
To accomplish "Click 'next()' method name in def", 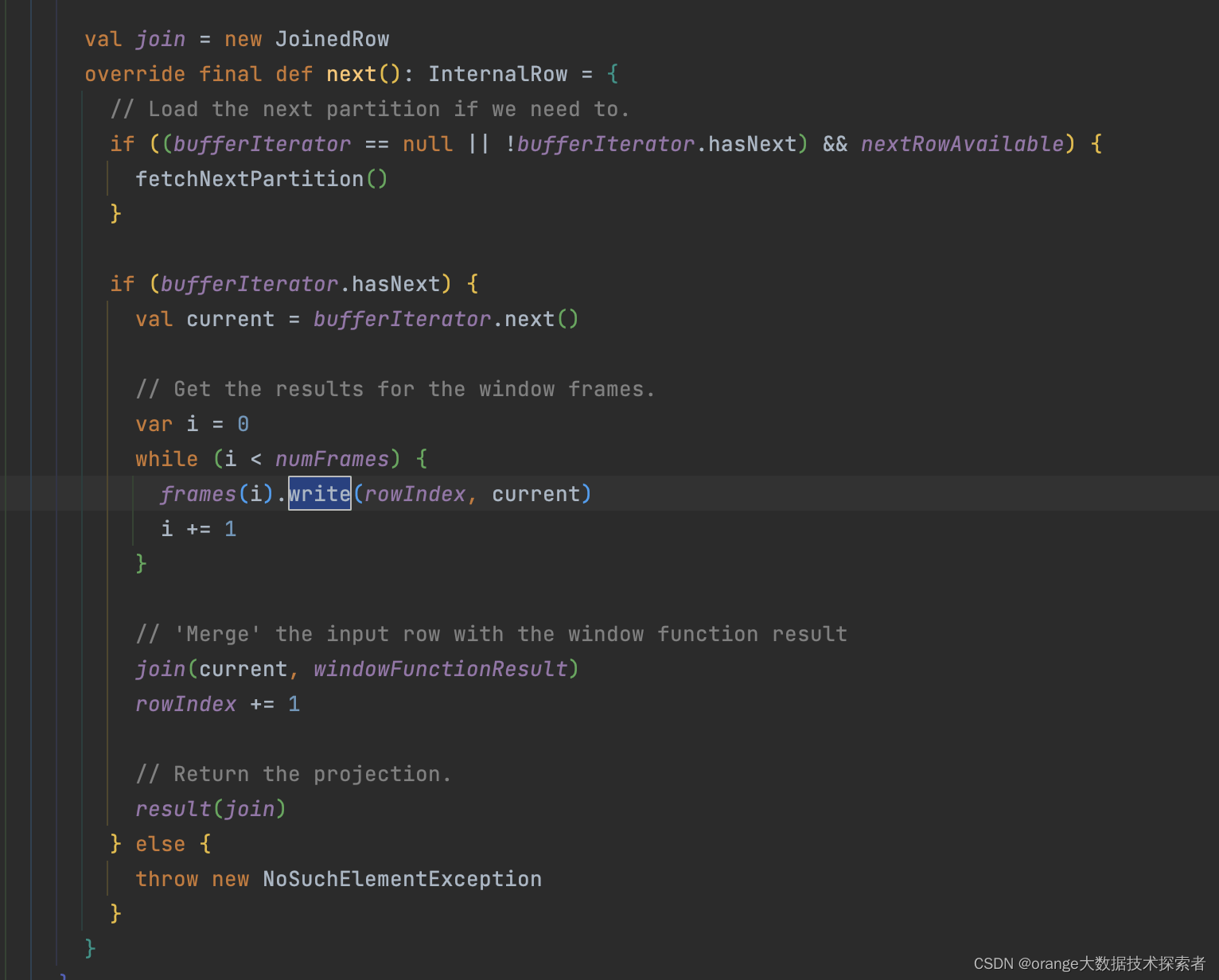I will 352,74.
